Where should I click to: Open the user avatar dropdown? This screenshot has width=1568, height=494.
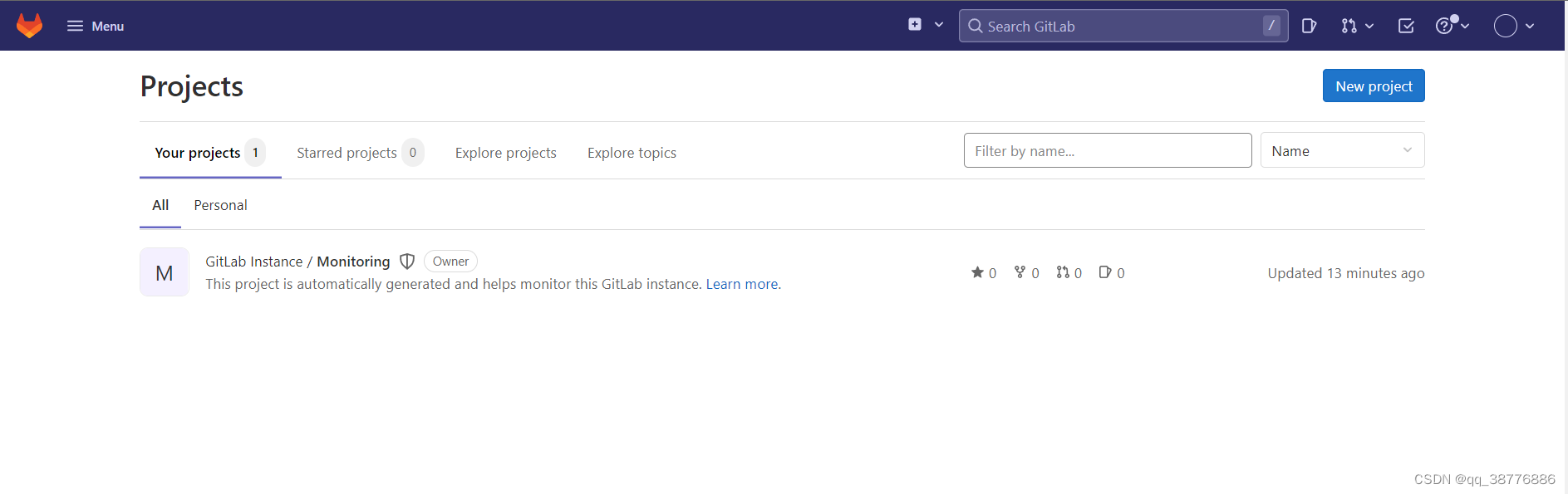click(1513, 26)
